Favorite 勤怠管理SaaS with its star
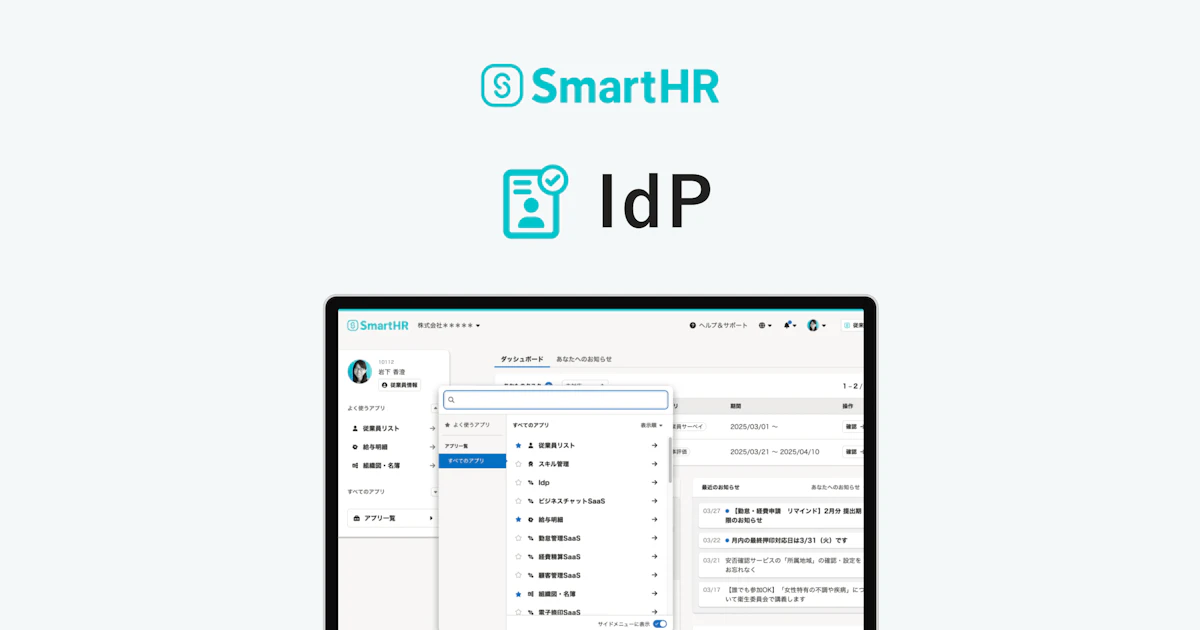This screenshot has height=630, width=1200. tap(518, 538)
